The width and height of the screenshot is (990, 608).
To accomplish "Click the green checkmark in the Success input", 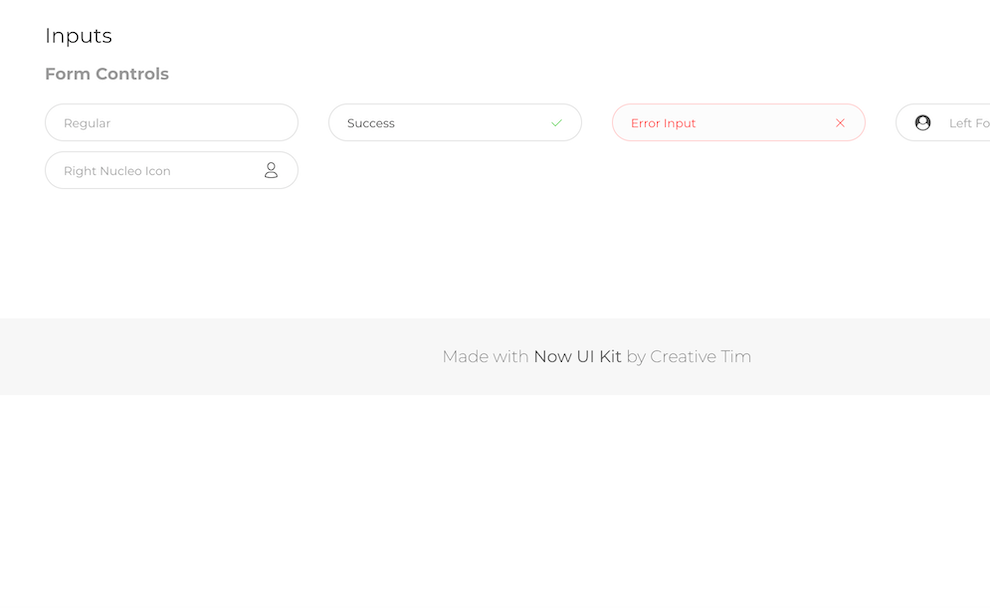I will [x=557, y=122].
